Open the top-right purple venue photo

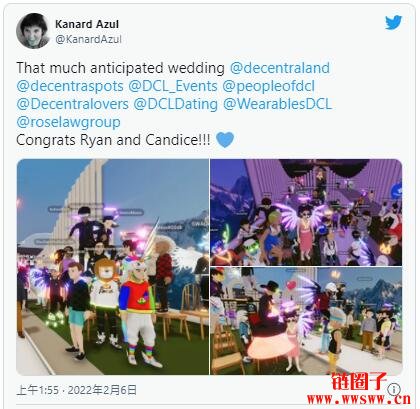[x=306, y=212]
